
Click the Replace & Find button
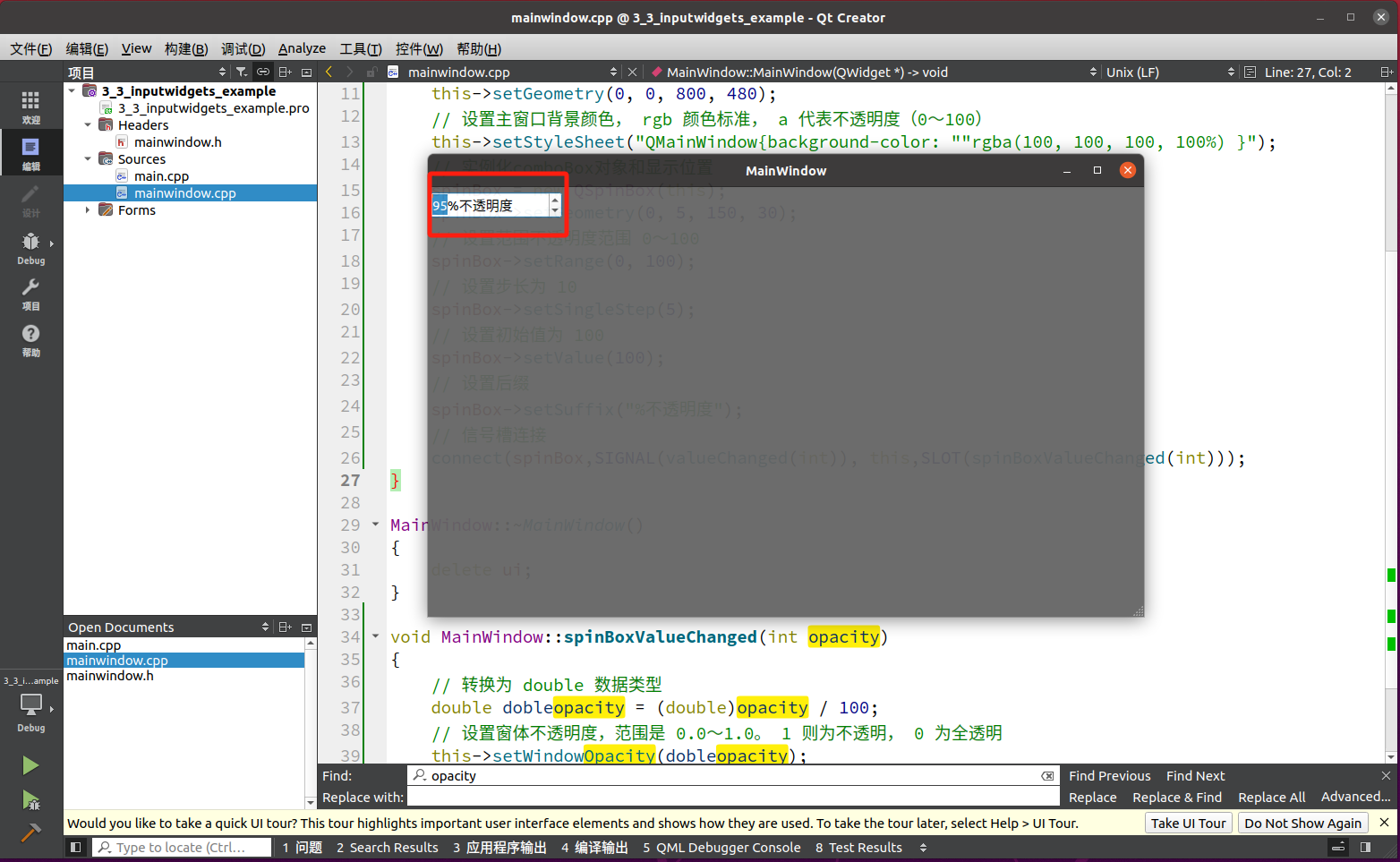point(1177,797)
